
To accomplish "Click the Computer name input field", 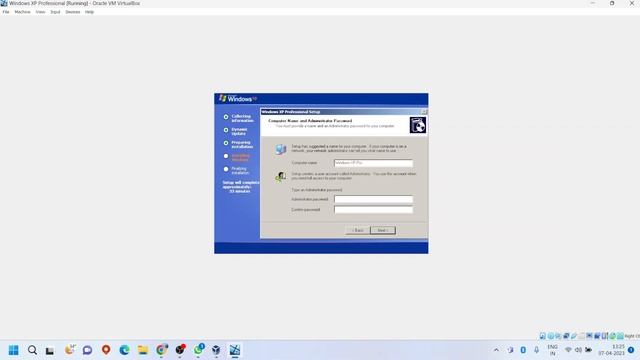I will coord(373,163).
